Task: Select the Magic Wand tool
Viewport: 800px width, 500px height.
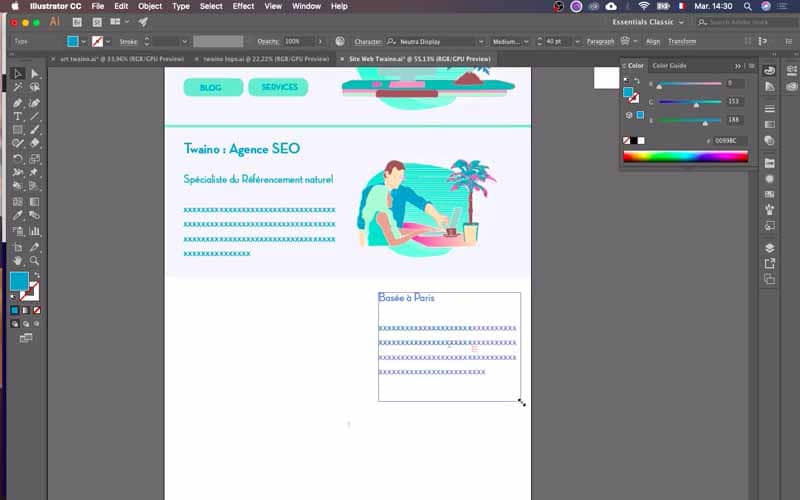Action: (x=17, y=87)
